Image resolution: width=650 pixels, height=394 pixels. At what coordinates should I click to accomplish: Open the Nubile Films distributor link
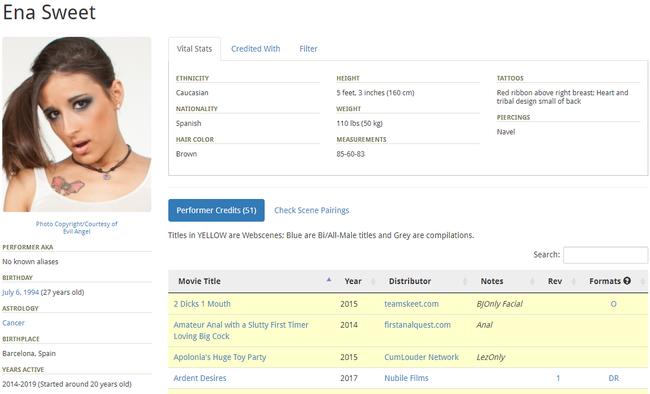(x=406, y=378)
